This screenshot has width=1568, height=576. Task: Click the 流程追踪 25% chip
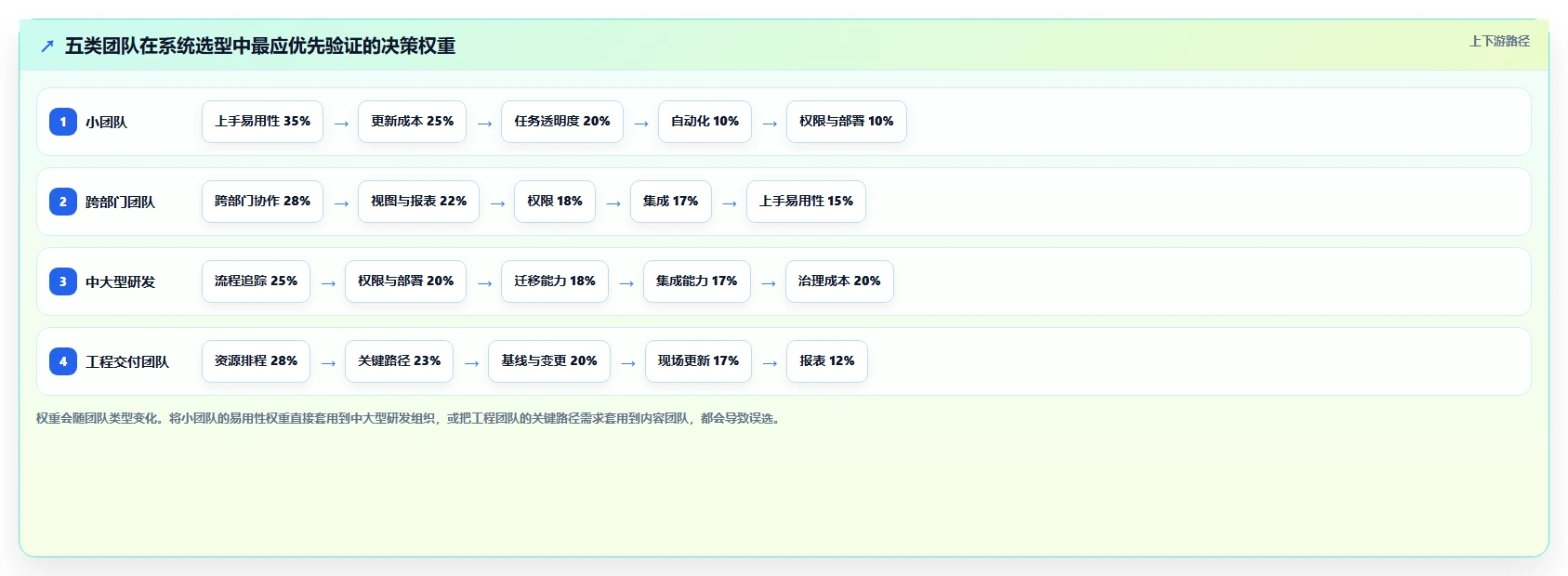click(256, 281)
